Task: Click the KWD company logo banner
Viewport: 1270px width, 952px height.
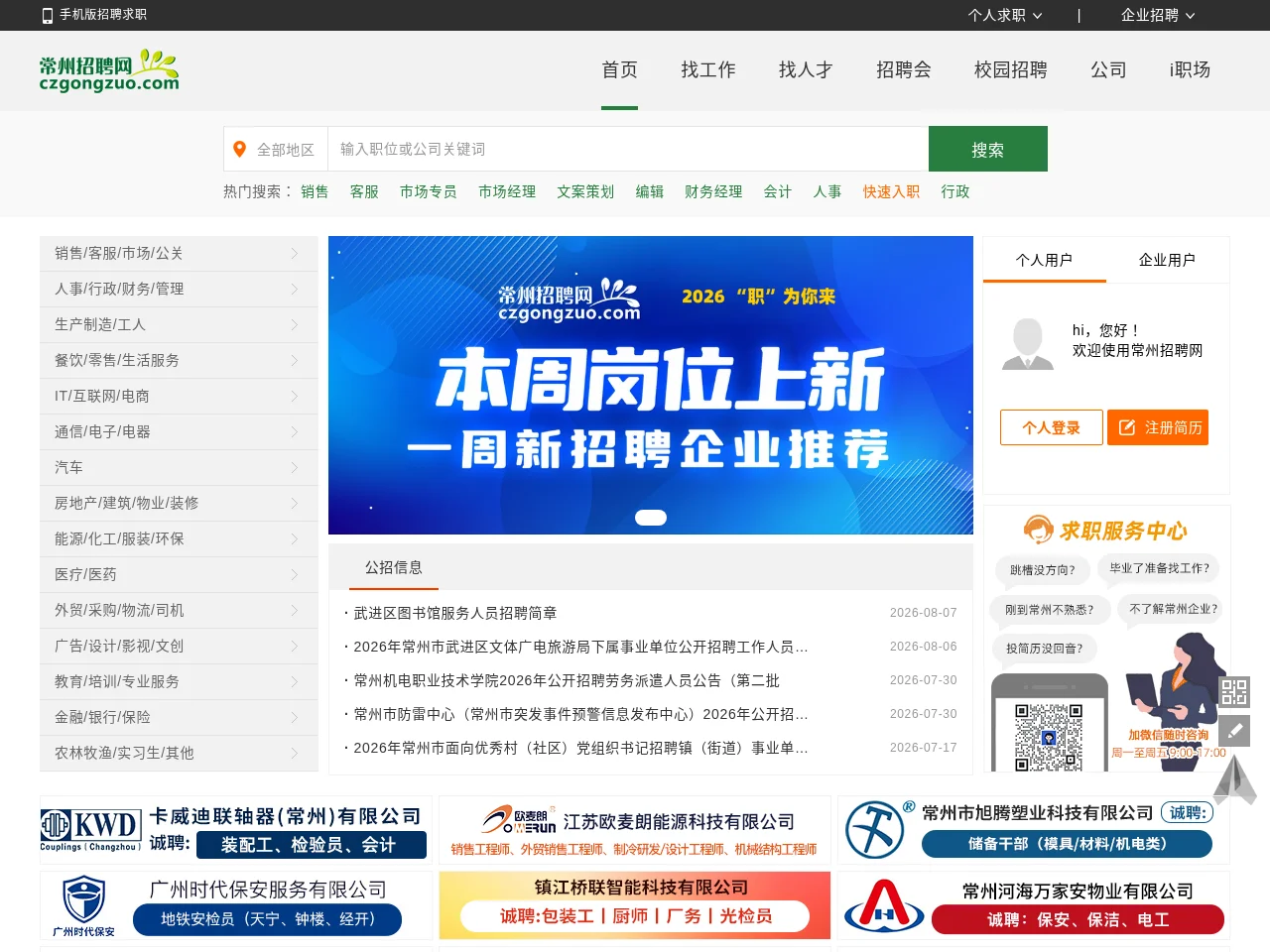Action: click(236, 830)
